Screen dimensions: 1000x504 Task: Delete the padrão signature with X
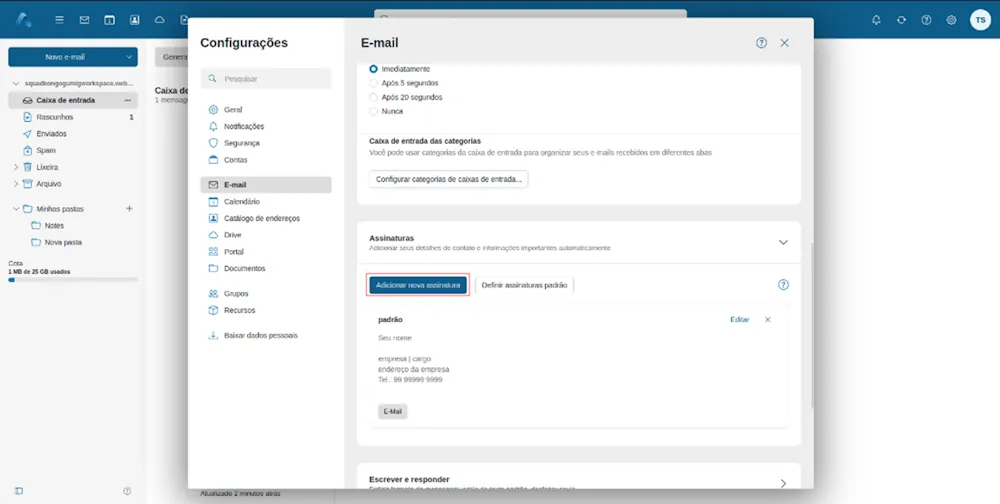(x=768, y=320)
